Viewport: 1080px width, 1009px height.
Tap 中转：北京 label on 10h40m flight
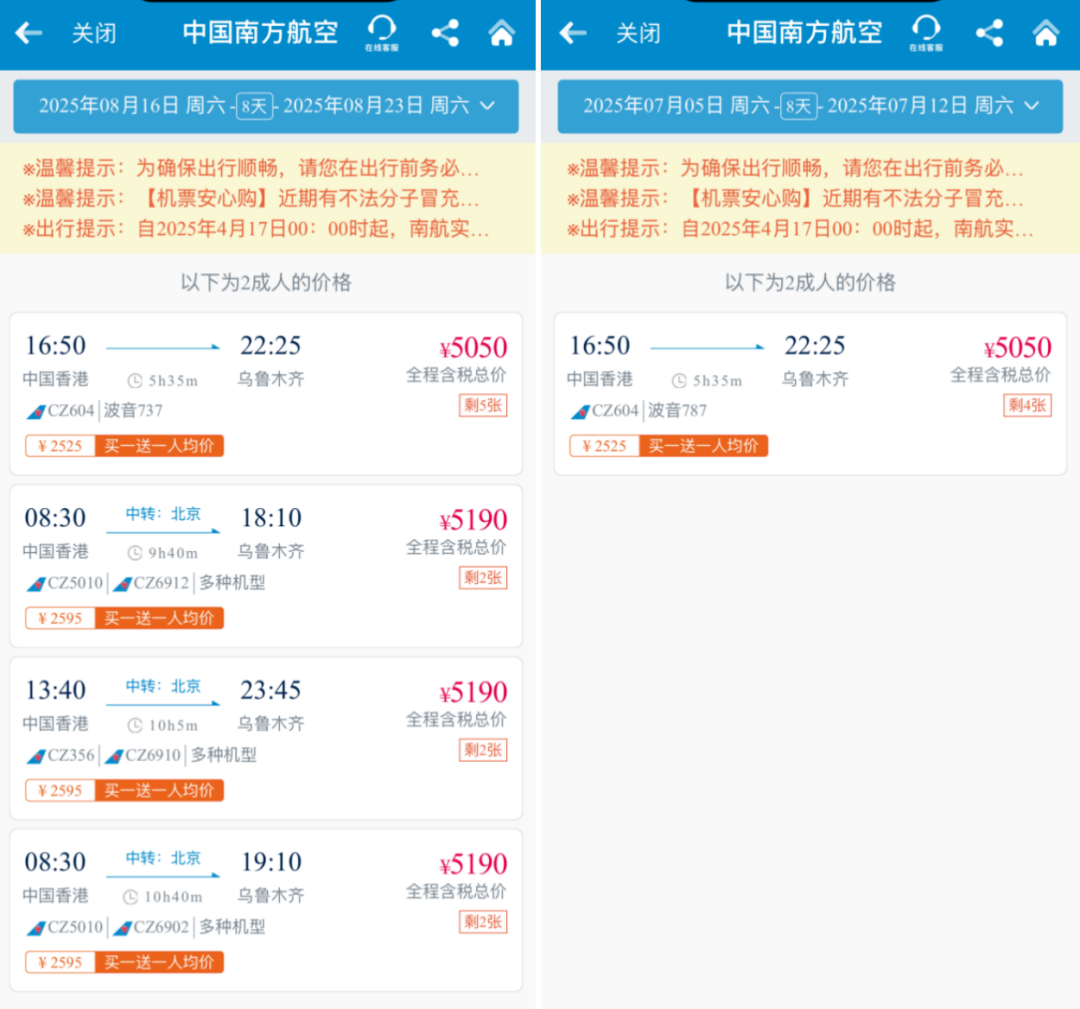click(163, 858)
